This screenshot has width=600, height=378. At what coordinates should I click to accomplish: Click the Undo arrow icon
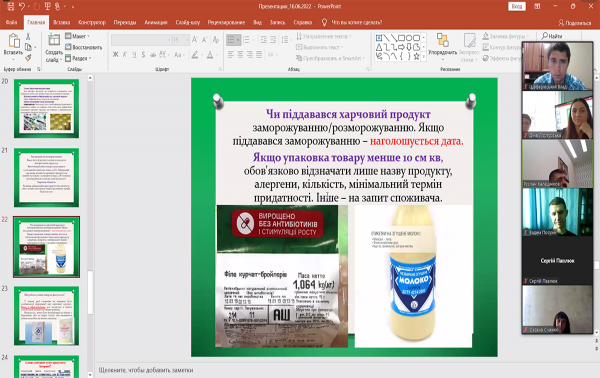click(22, 6)
